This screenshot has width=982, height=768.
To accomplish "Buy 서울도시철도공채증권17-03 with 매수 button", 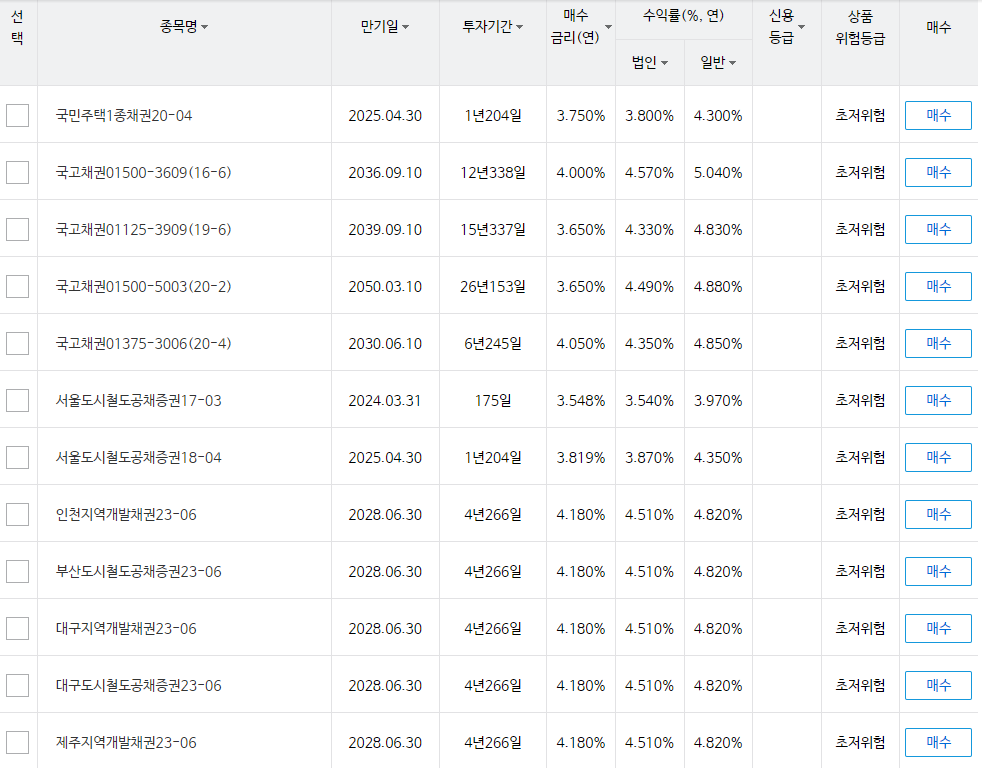I will (x=938, y=400).
